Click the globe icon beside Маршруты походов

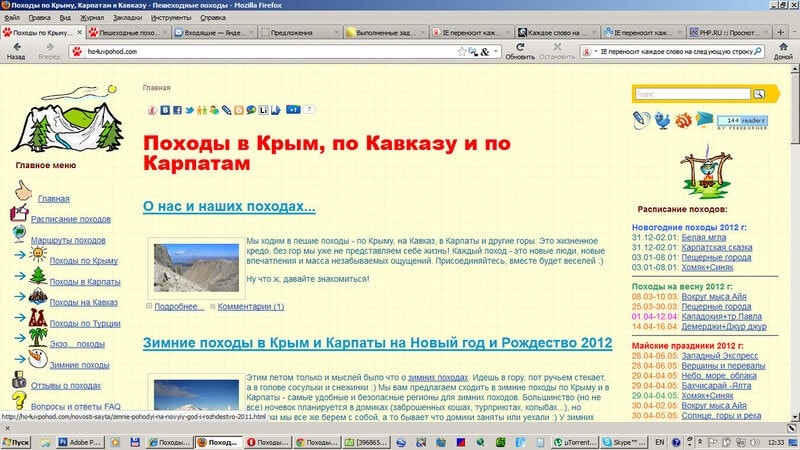pos(19,233)
